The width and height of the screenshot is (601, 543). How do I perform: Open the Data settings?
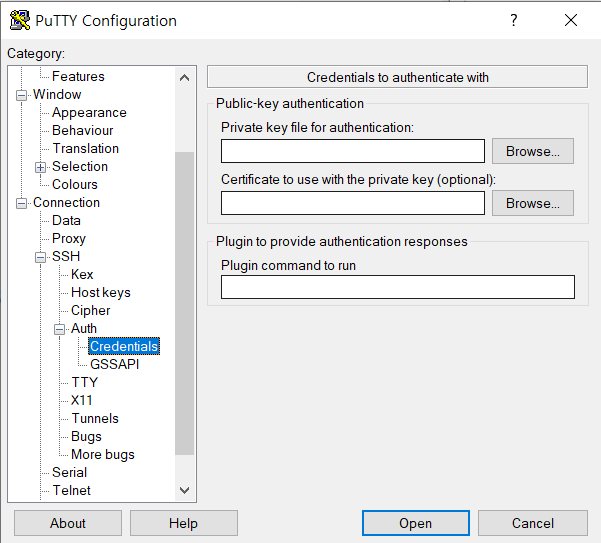(66, 220)
